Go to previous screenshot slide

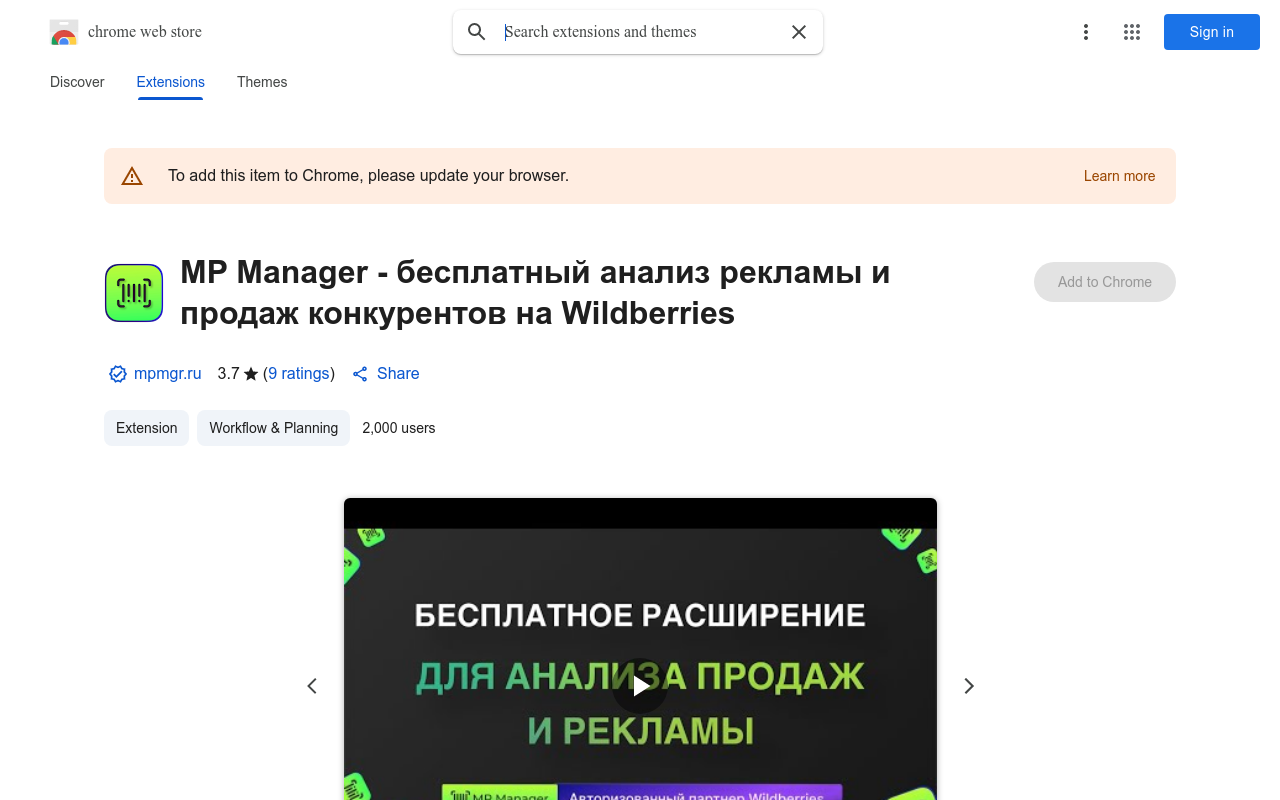312,686
